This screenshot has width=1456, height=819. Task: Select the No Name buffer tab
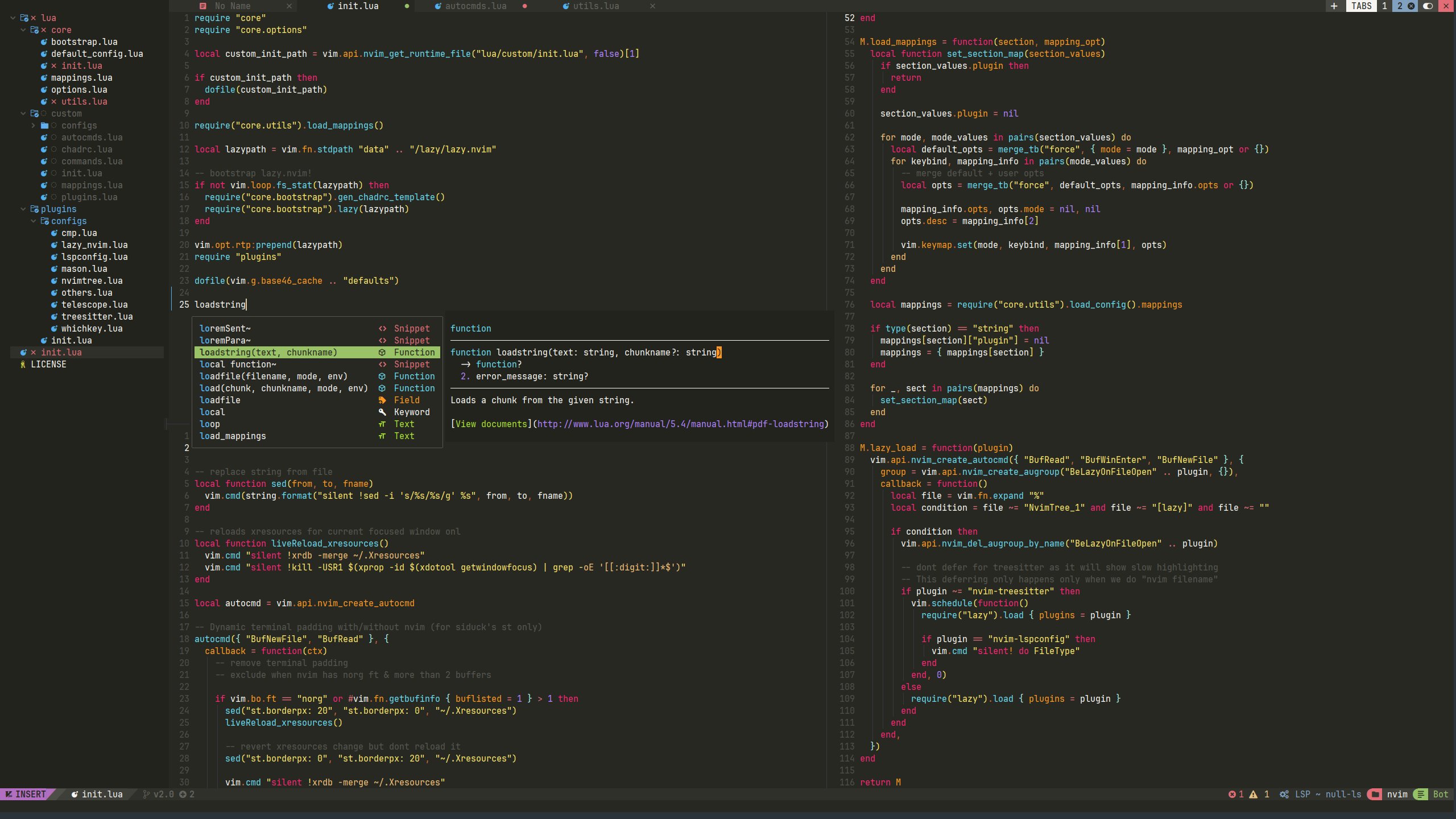tap(232, 6)
